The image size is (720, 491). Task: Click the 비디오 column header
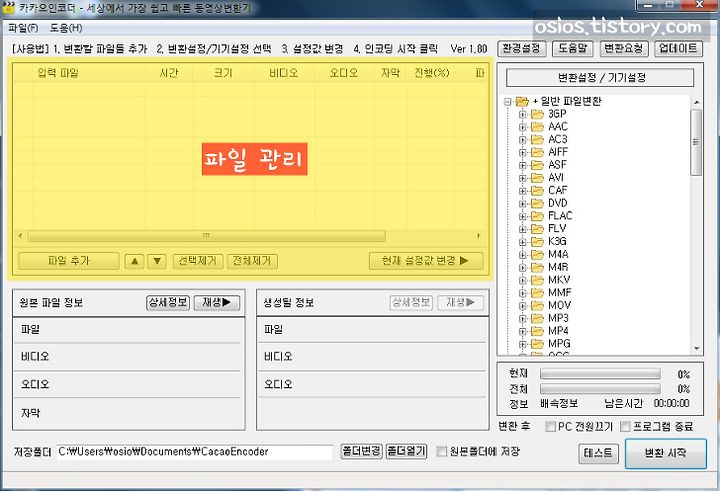click(x=283, y=73)
